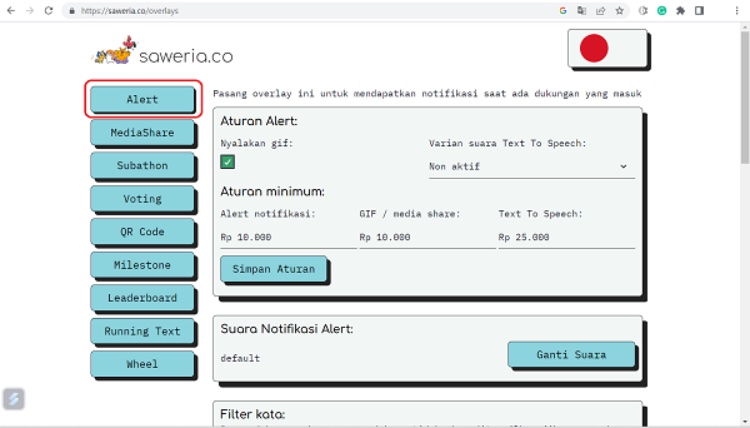Open the extensions puzzle icon
Image resolution: width=750 pixels, height=428 pixels.
point(680,11)
